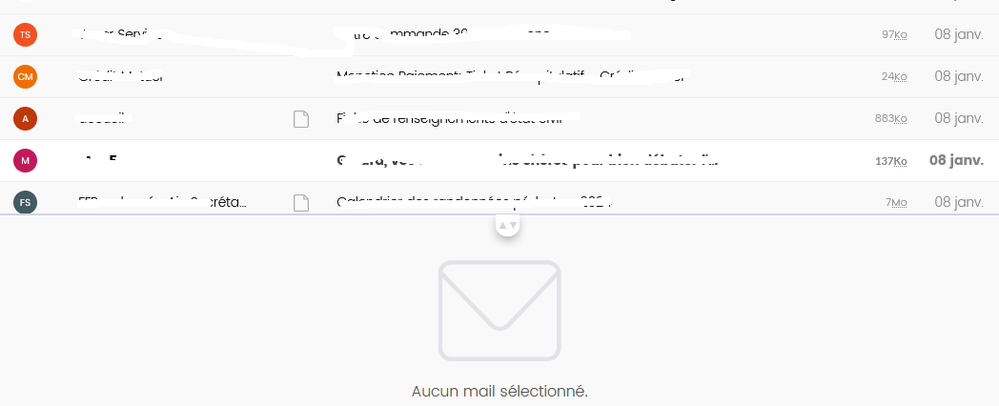Image resolution: width=999 pixels, height=406 pixels.
Task: Click the 7Mo size label
Action: click(896, 203)
